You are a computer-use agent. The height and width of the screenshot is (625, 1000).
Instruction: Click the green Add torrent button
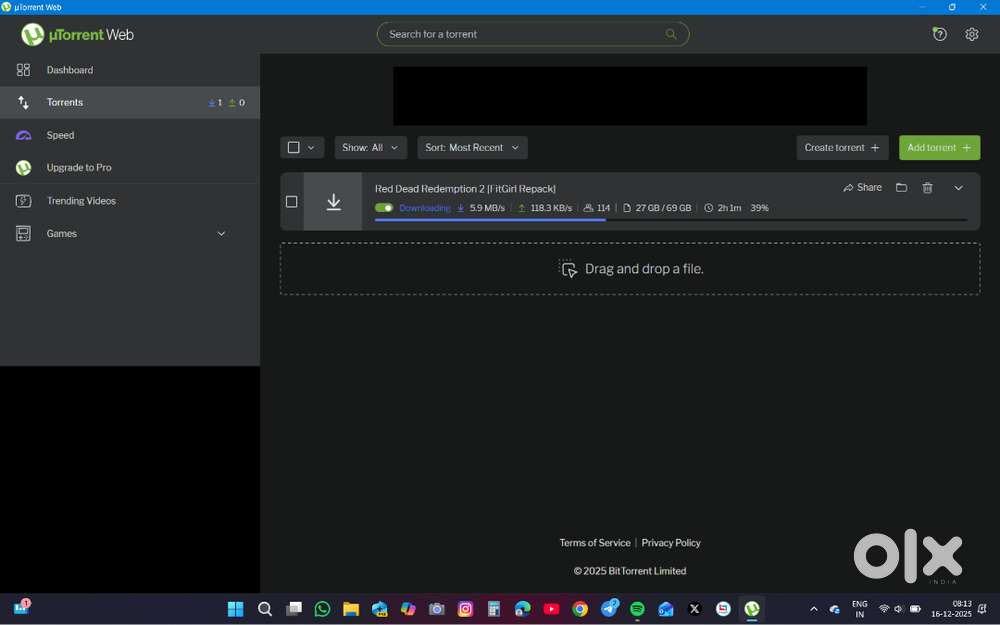click(939, 148)
